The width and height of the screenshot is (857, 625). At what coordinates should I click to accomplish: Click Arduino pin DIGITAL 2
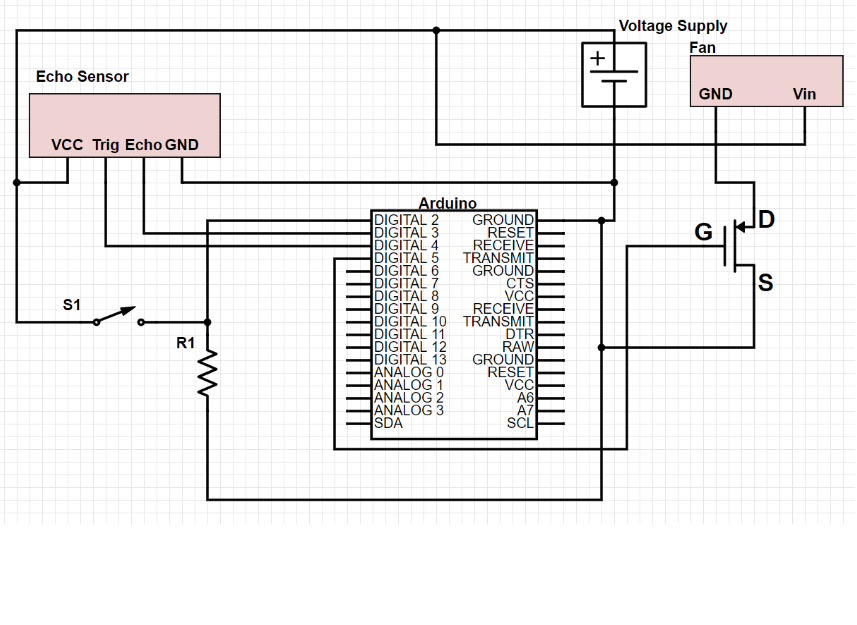tap(406, 220)
